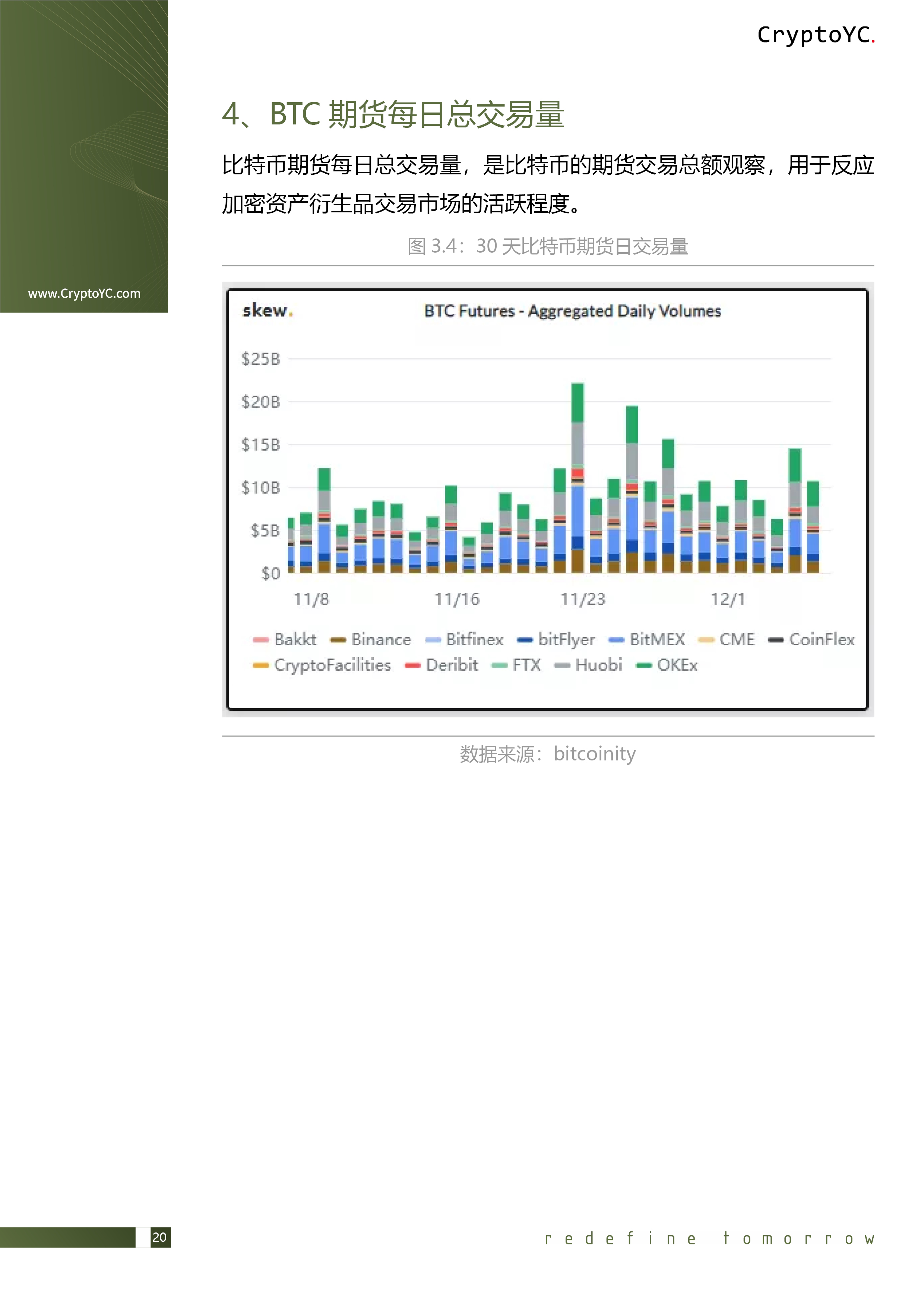
Task: Toggle the bitFlyer legend entry
Action: coord(556,639)
